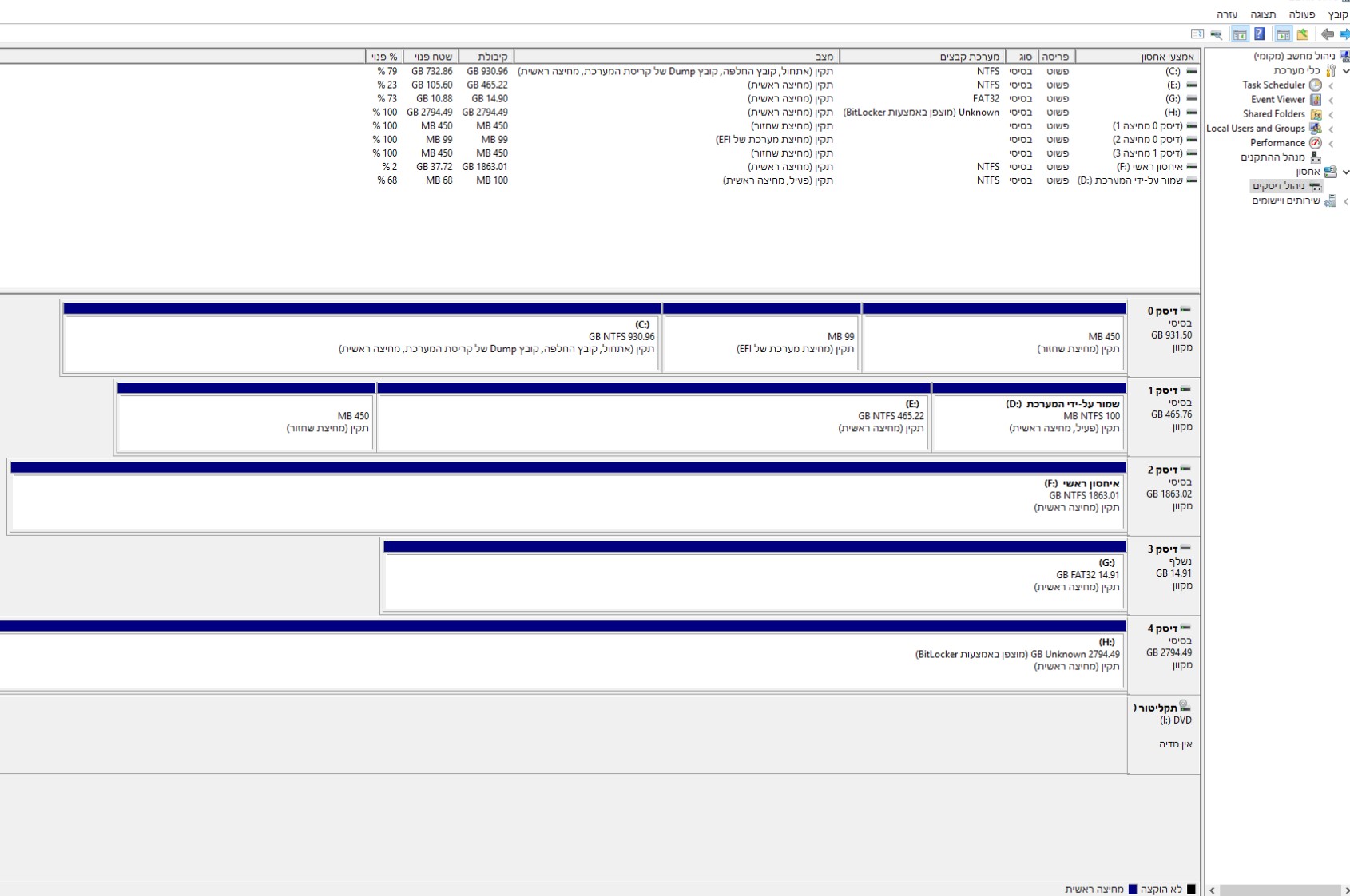Select the Event Viewer icon in tree

tap(1316, 100)
